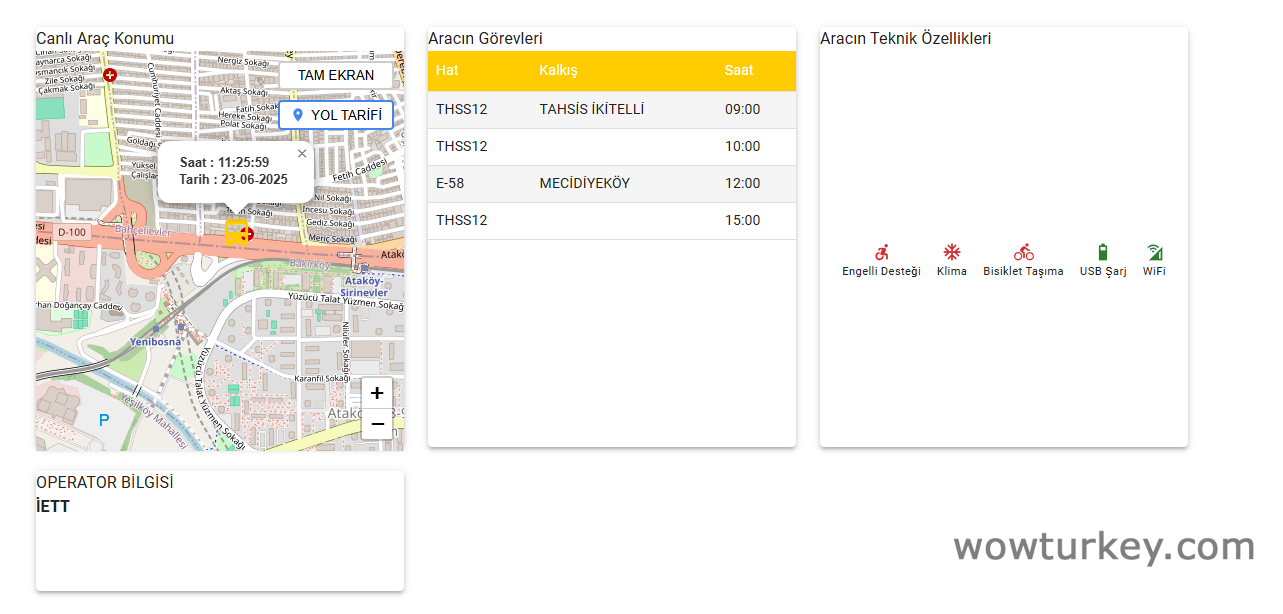1283x614 pixels.
Task: Close the Saat/Tarih map popup
Action: (302, 154)
